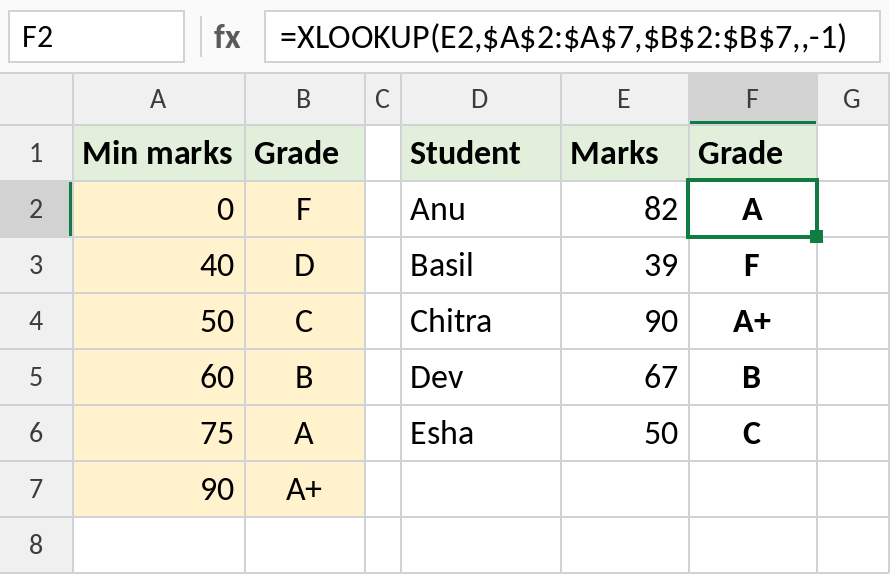This screenshot has height=574, width=890.
Task: Select grade 'D' cell in column B
Action: pyautogui.click(x=305, y=265)
